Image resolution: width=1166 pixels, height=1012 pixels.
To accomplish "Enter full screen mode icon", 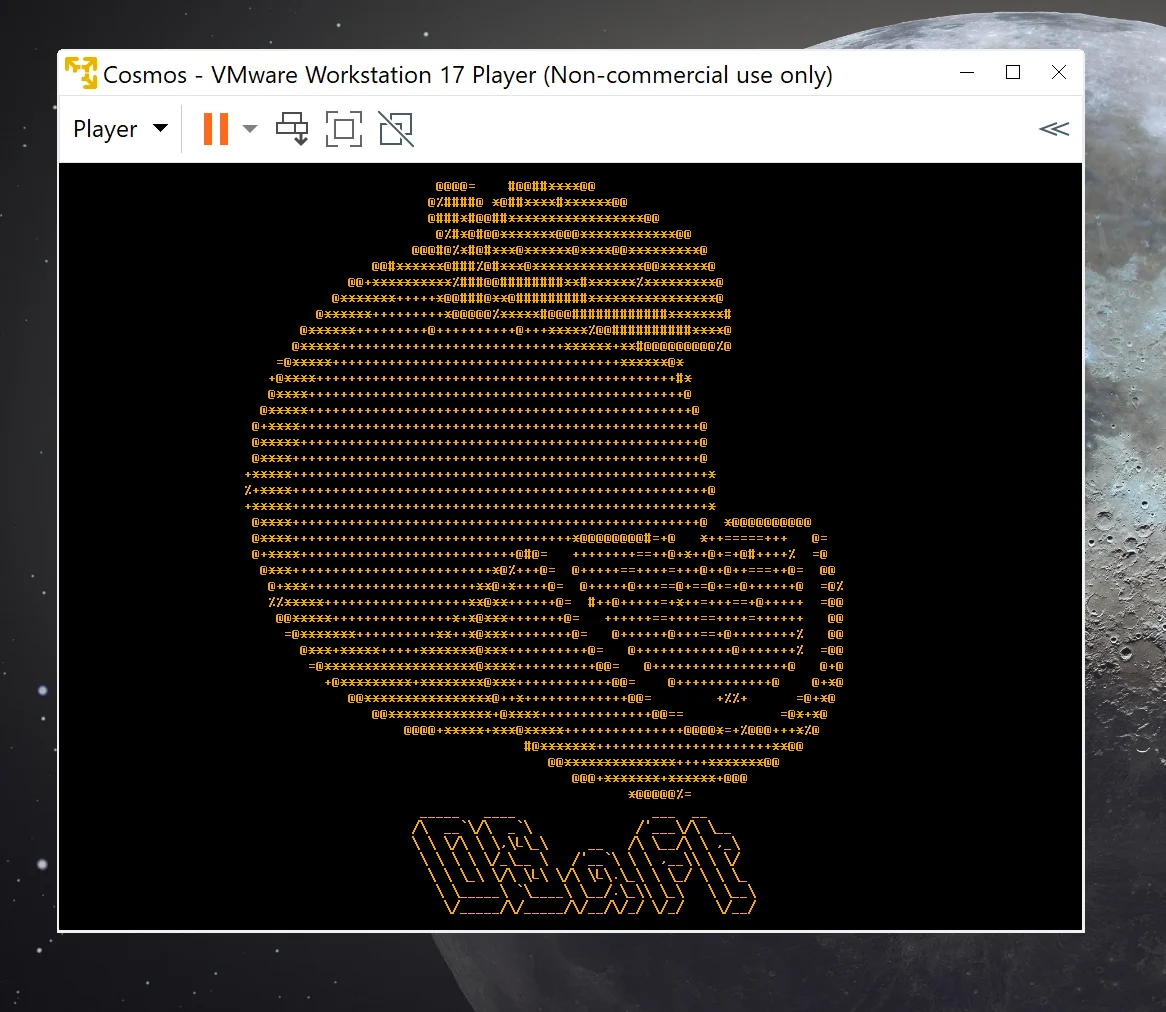I will pos(344,129).
